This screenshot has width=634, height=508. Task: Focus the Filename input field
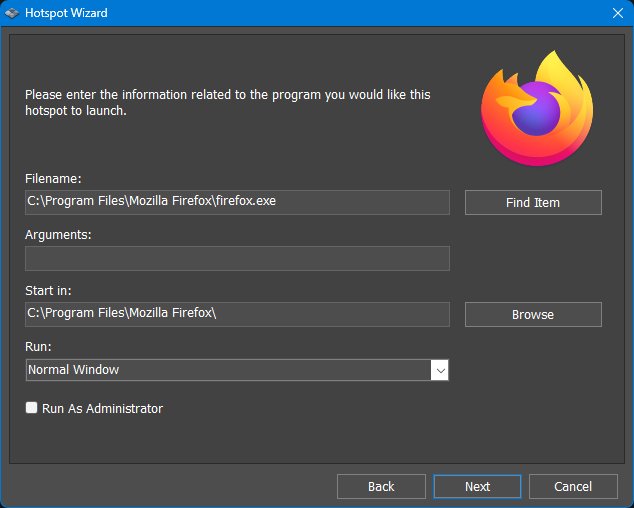tap(237, 202)
